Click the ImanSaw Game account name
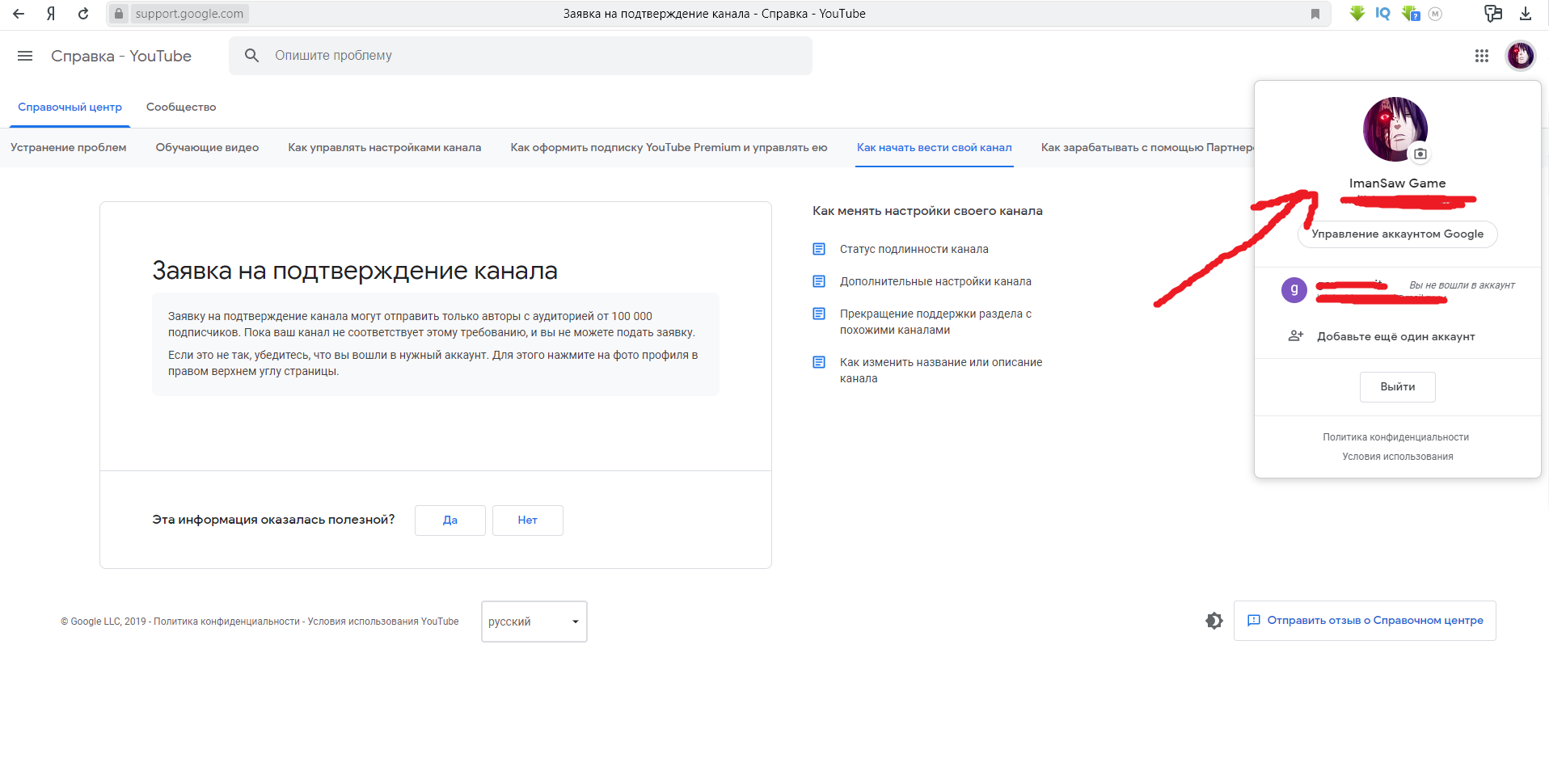This screenshot has height=784, width=1549. 1398,183
